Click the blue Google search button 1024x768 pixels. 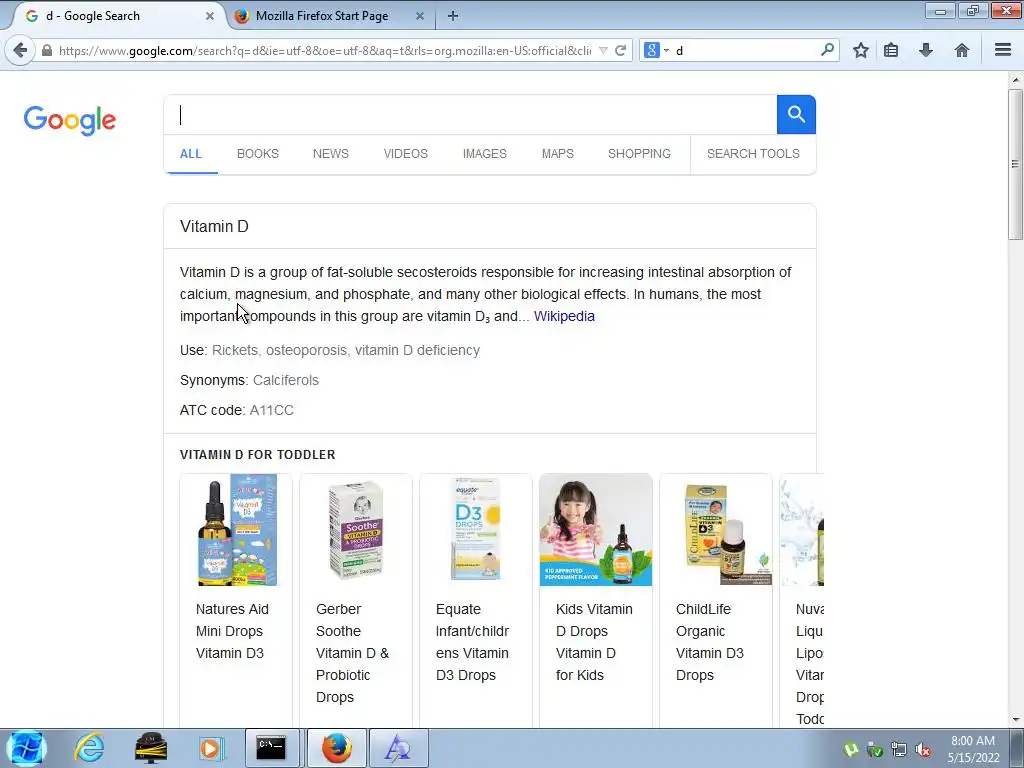point(796,114)
